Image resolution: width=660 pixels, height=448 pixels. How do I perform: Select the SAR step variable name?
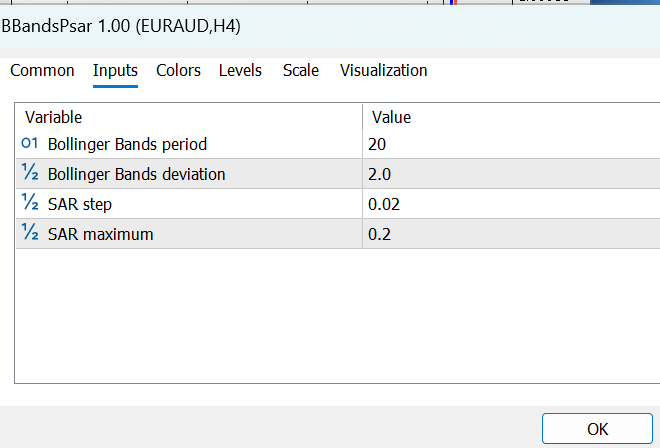80,204
